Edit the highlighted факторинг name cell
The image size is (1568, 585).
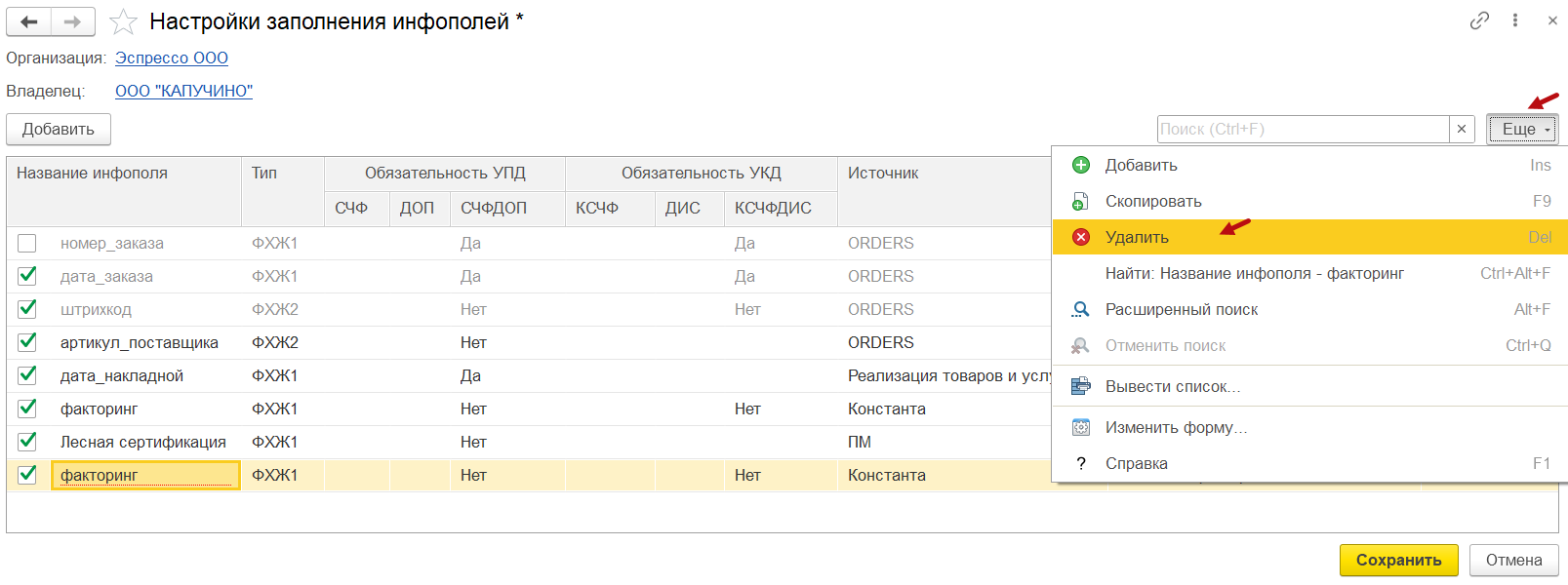click(x=145, y=475)
